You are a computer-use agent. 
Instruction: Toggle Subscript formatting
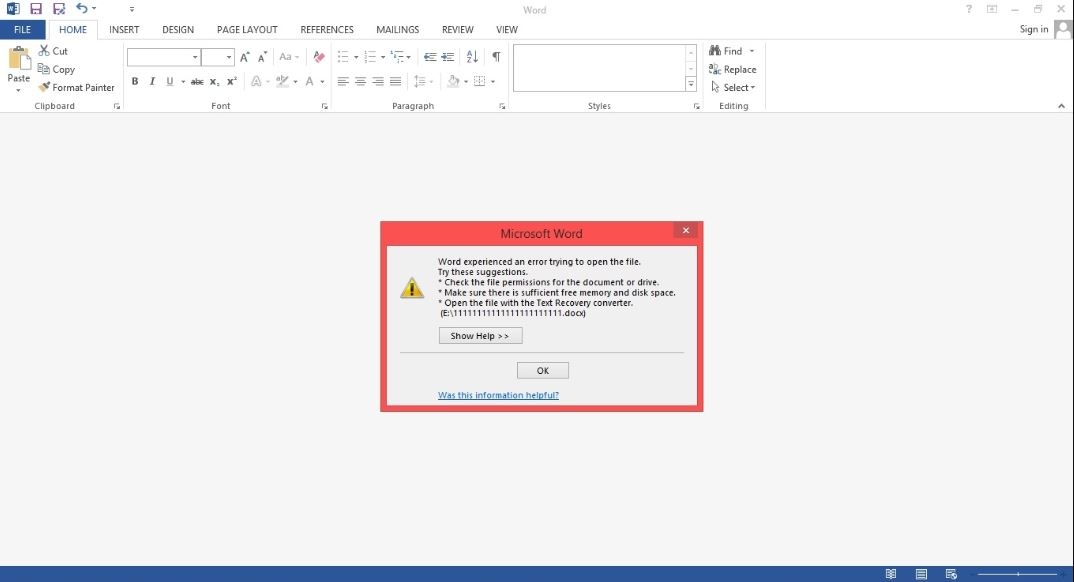[214, 81]
